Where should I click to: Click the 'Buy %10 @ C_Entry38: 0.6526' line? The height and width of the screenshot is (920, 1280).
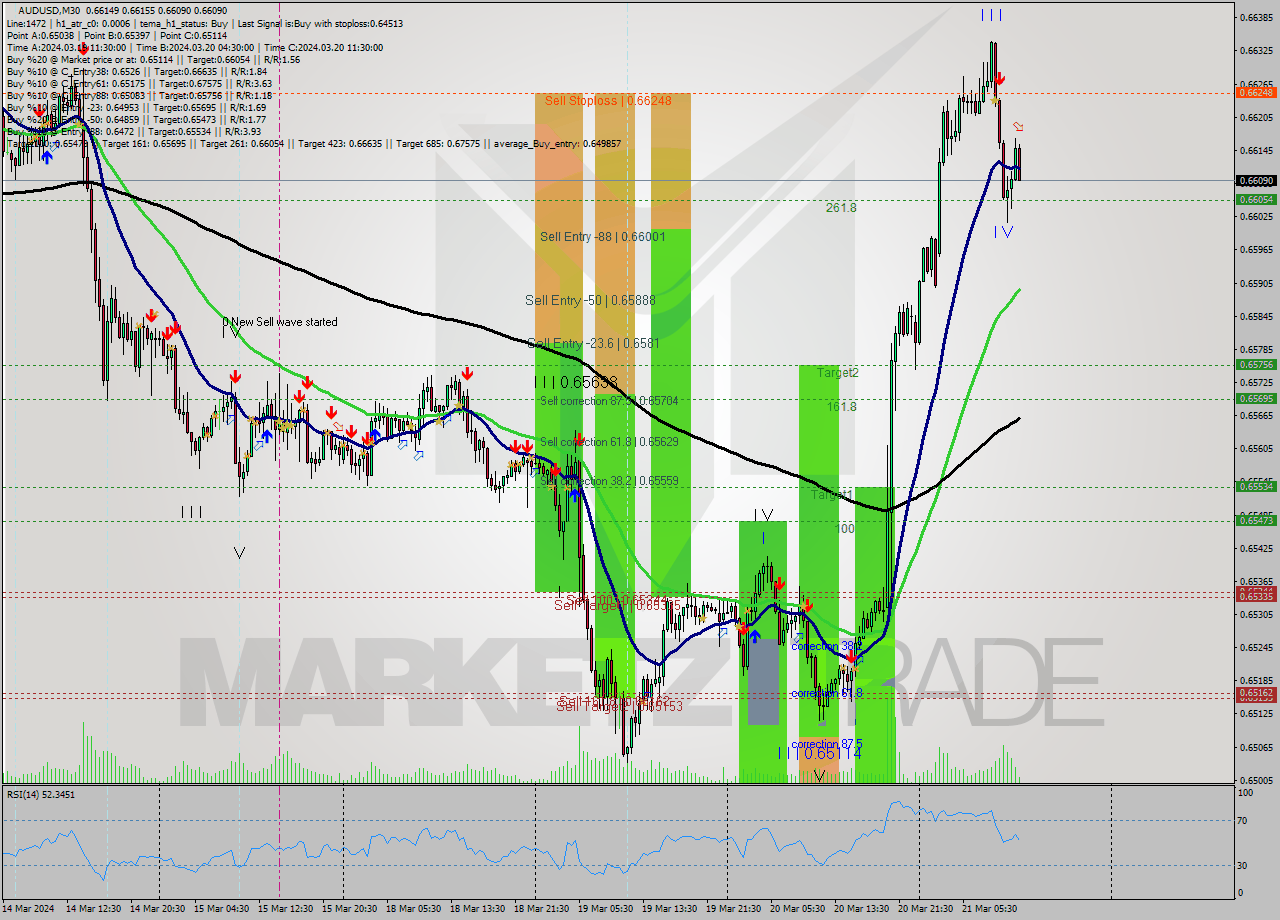(x=135, y=71)
